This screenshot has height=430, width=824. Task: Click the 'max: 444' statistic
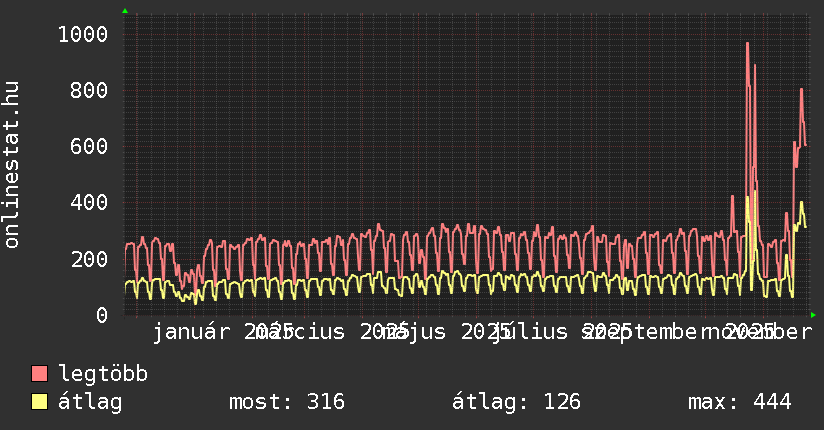pyautogui.click(x=739, y=402)
